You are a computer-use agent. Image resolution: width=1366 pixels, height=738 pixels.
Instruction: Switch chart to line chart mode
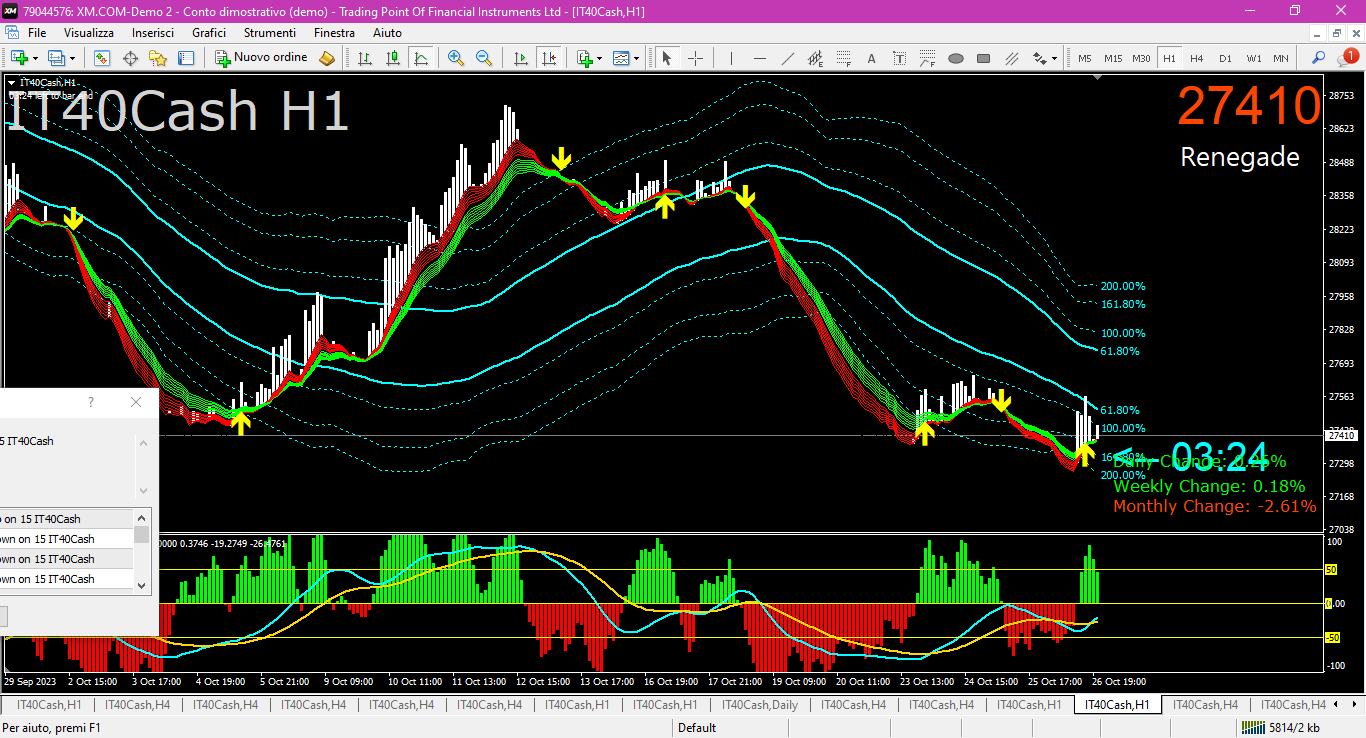click(421, 58)
